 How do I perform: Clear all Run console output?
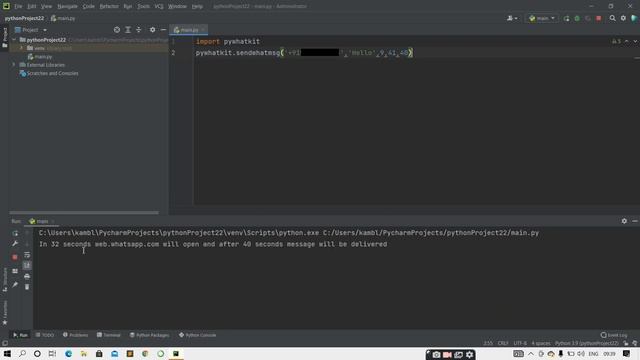coord(27,287)
